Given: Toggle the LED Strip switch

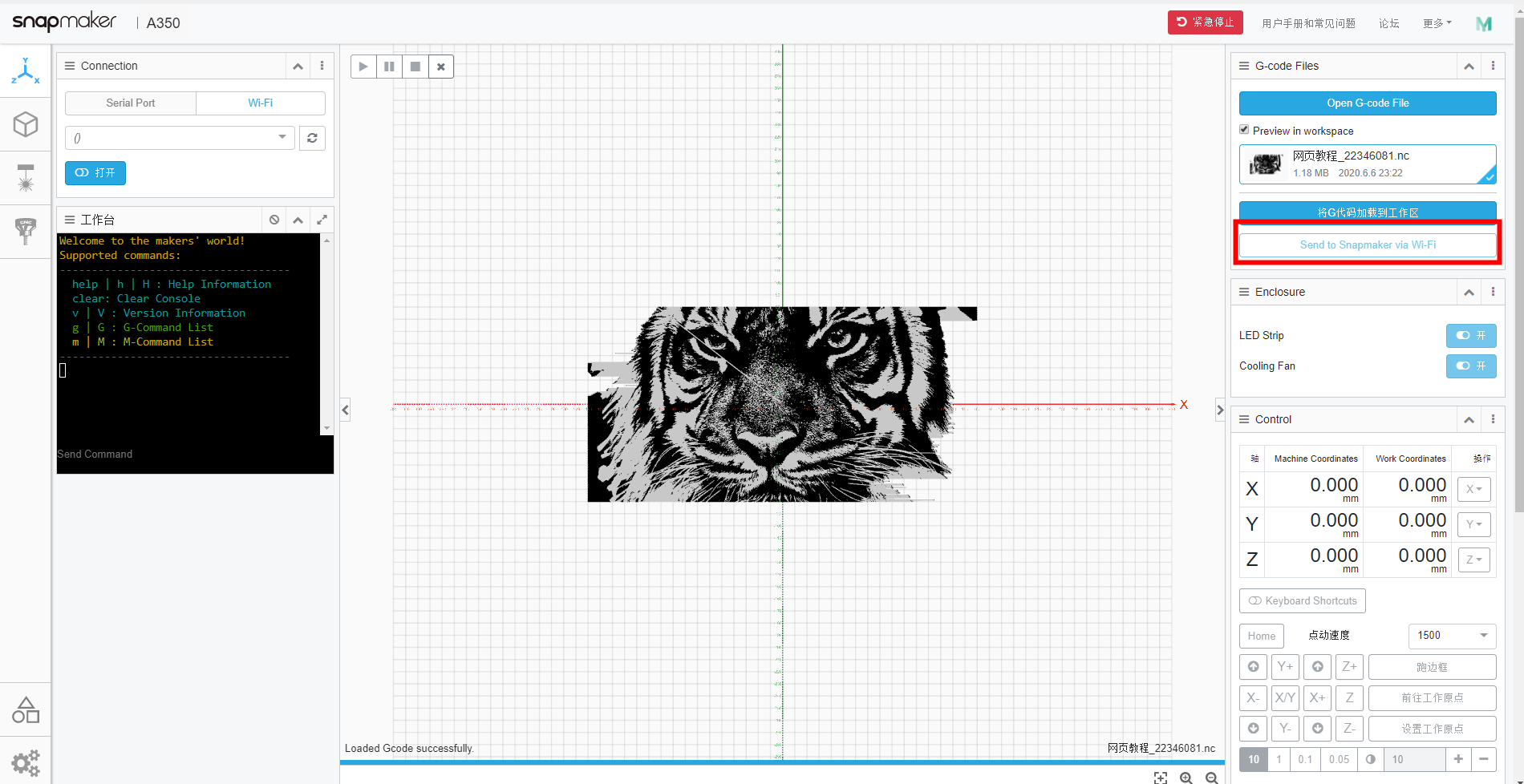Looking at the screenshot, I should [x=1471, y=336].
